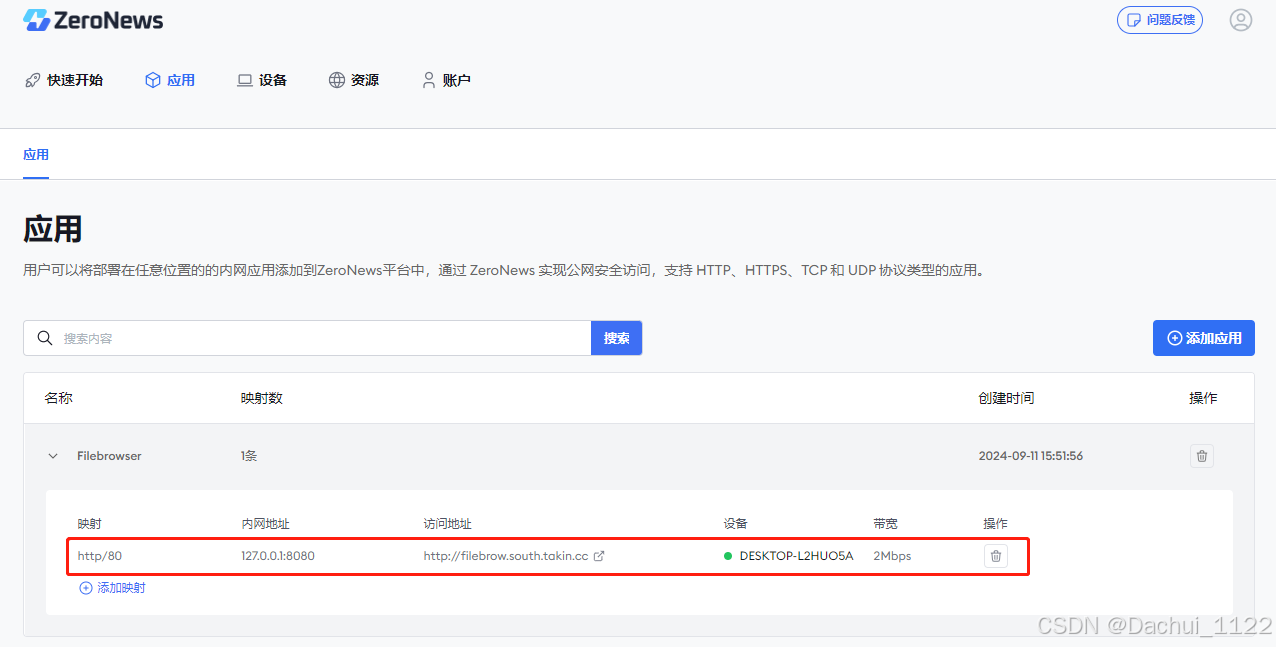Click the 内网地址 column header
Viewport: 1276px width, 647px height.
point(265,524)
